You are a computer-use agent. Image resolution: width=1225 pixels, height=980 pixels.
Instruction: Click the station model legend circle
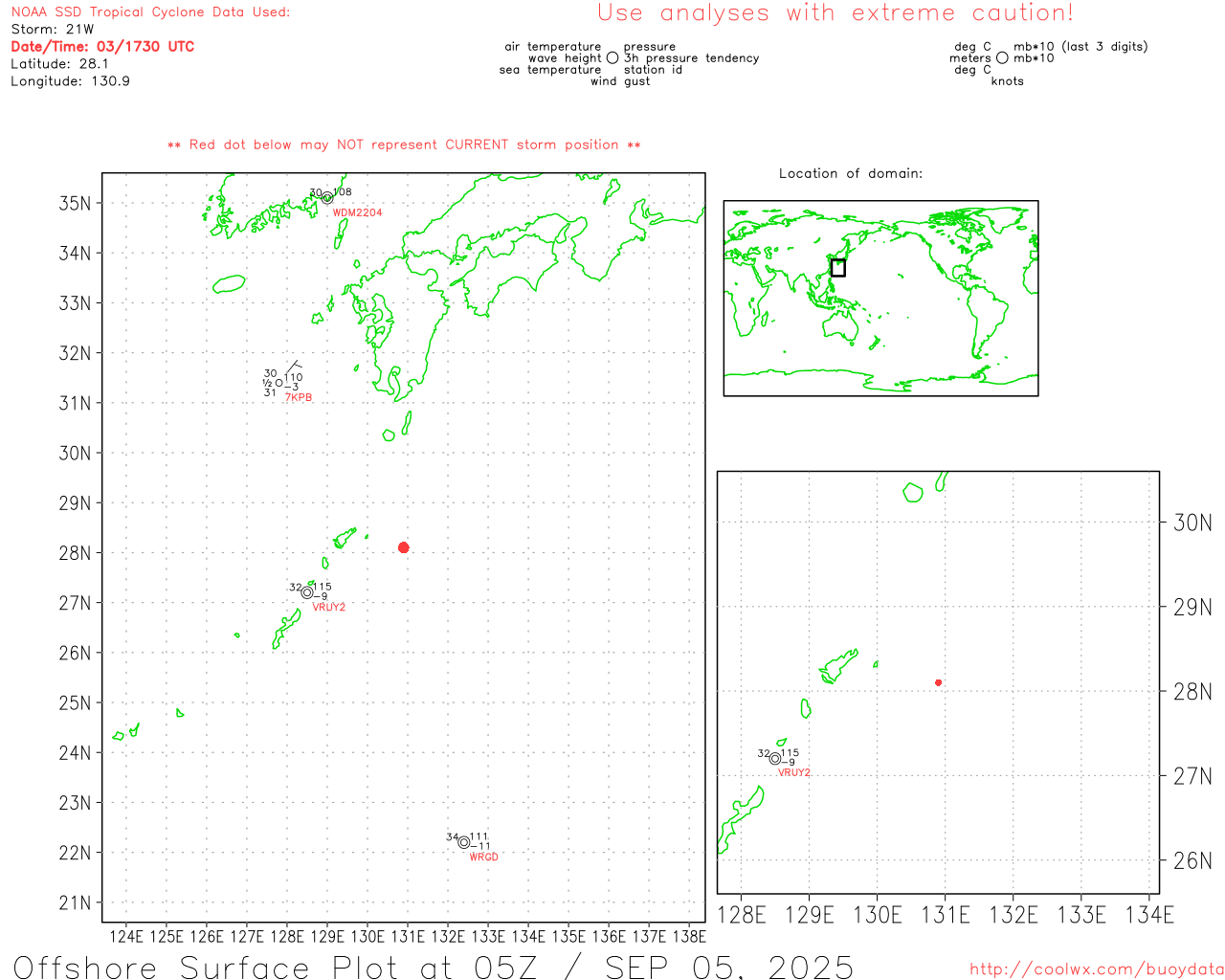[x=612, y=58]
